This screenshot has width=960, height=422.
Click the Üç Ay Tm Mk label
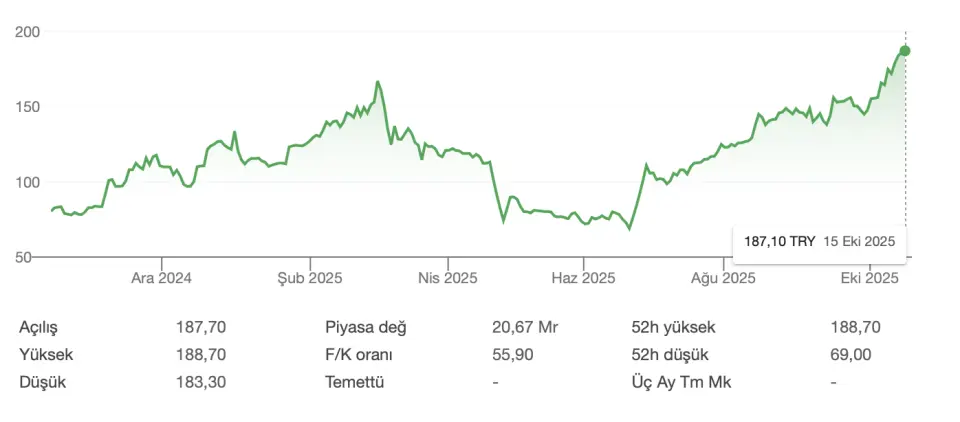[675, 381]
